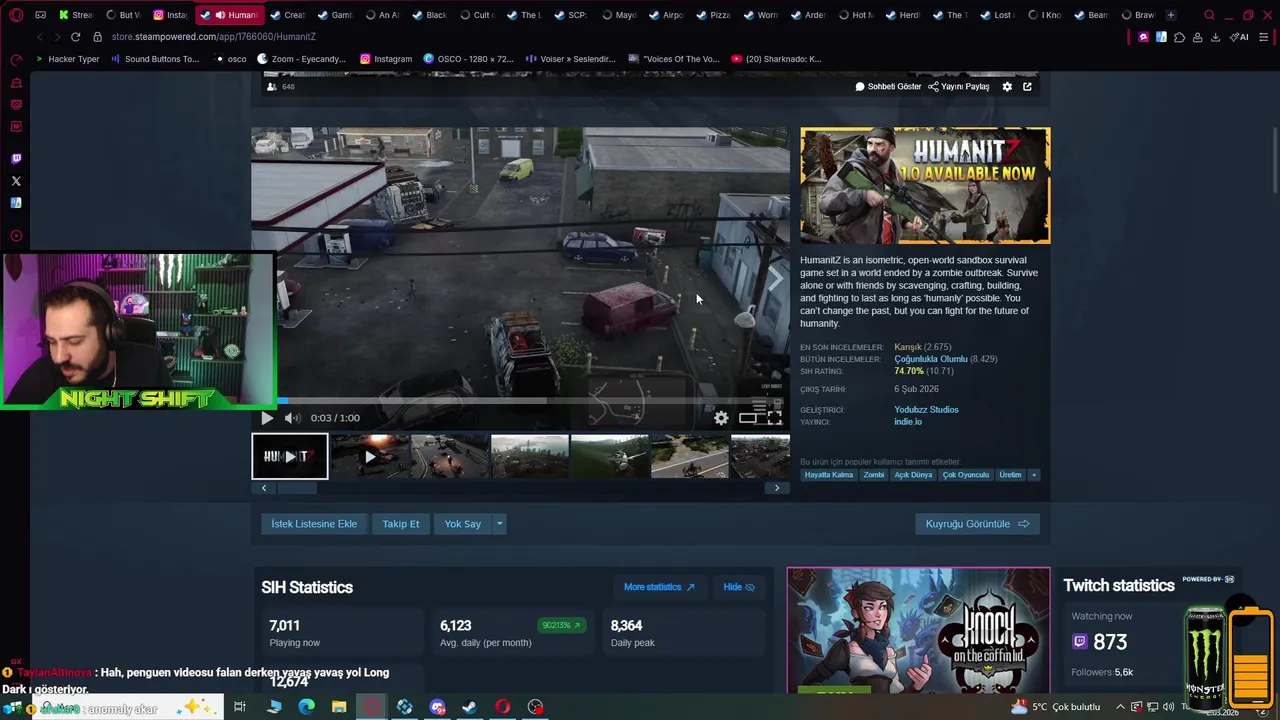Click Sohbeti Göster chat toggle

coord(888,87)
